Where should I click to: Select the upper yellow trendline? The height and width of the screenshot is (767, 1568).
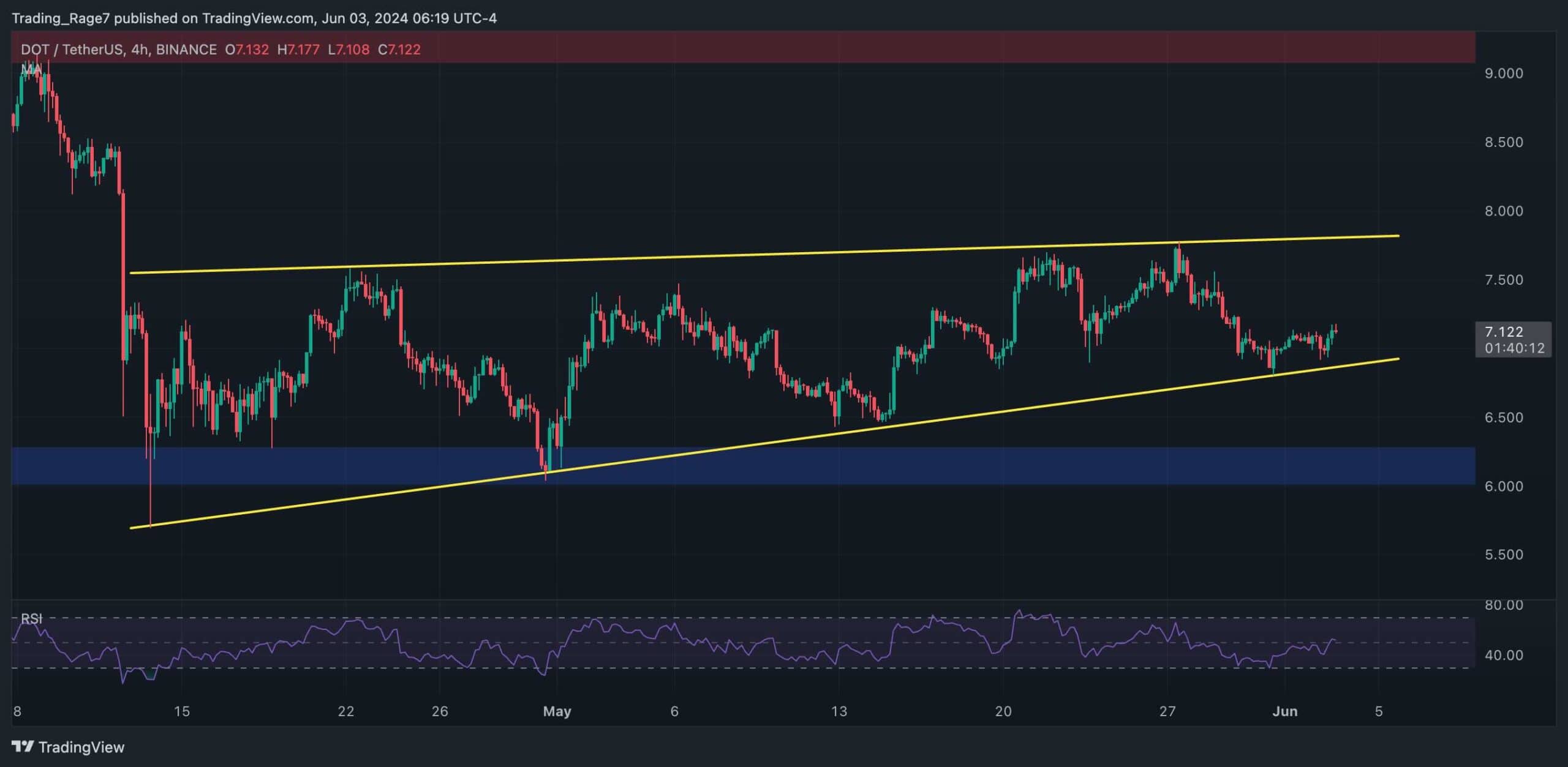tap(764, 254)
